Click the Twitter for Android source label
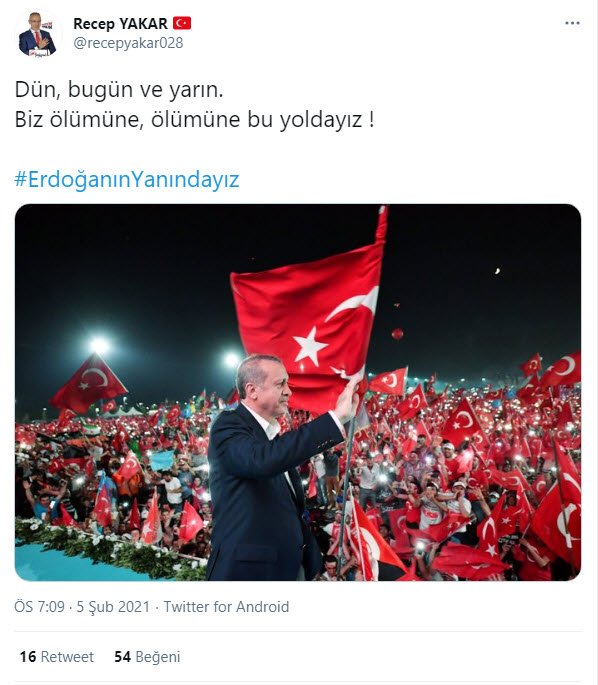This screenshot has width=598, height=685. [226, 607]
